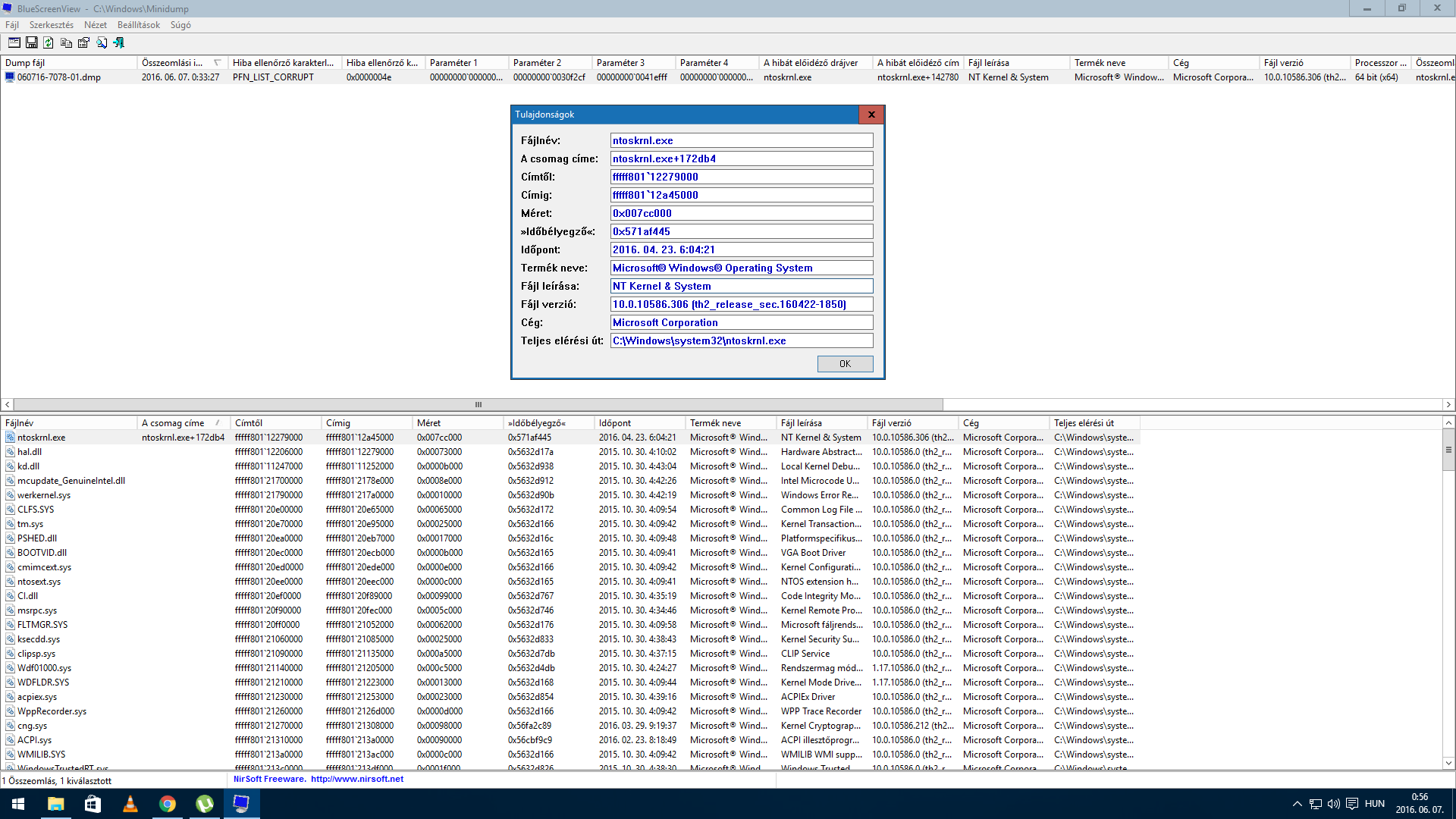This screenshot has width=1456, height=819.
Task: Open the nirsoft.net link in status bar
Action: pyautogui.click(x=356, y=779)
